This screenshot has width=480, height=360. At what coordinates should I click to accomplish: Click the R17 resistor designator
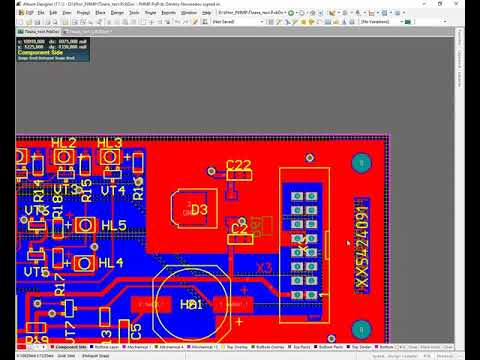[60, 285]
